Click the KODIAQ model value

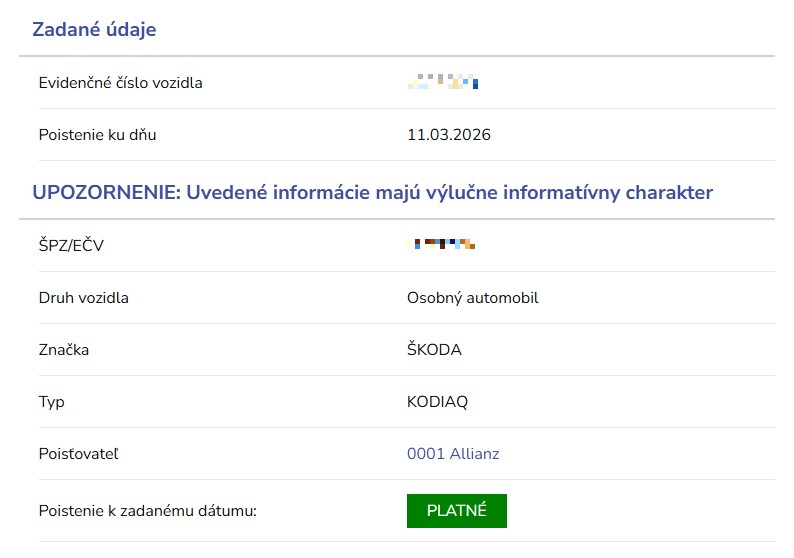437,402
